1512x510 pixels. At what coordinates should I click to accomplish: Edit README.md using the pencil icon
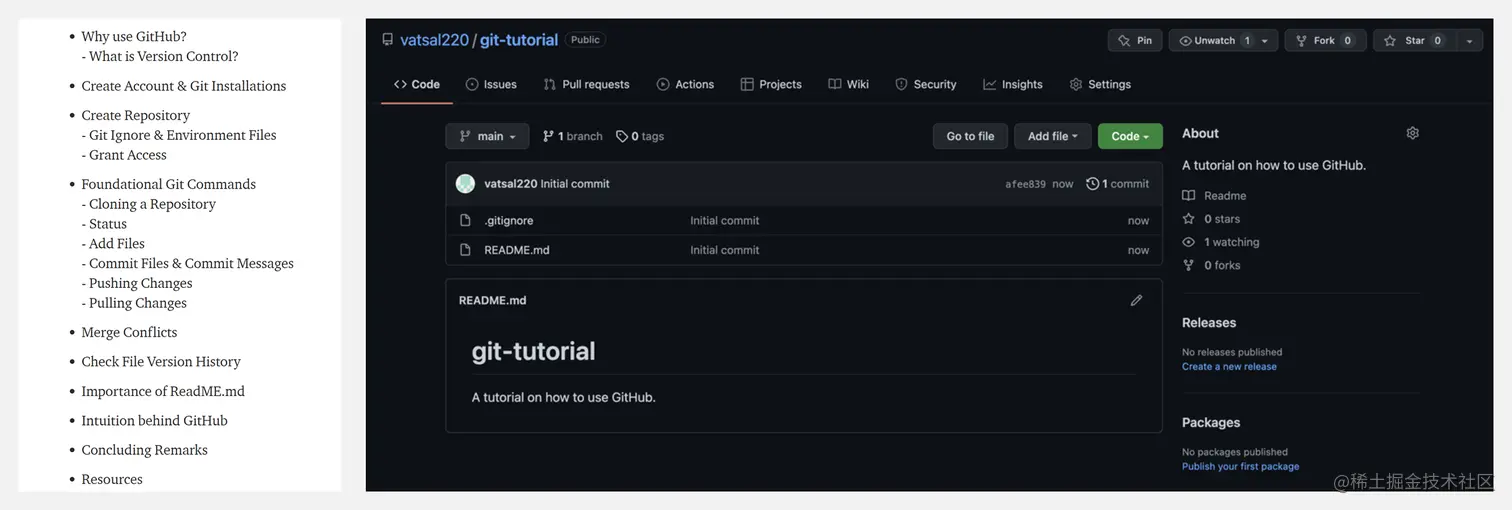coord(1136,300)
